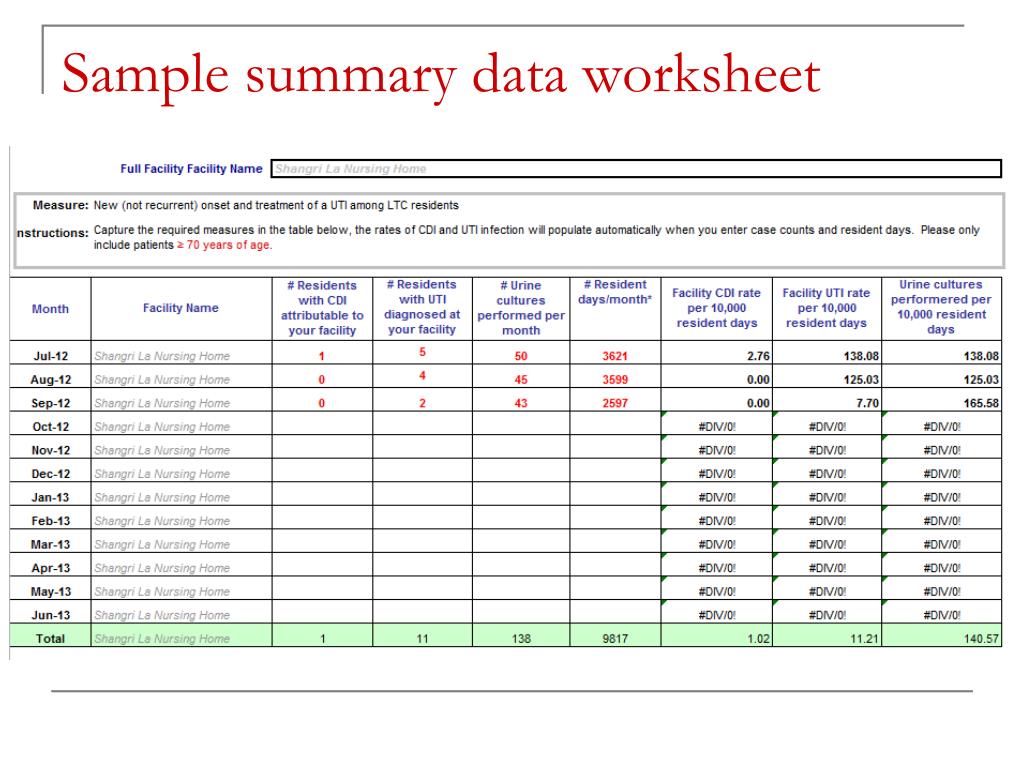Click Jul-12 resident days value 3621
1024x768 pixels.
point(615,356)
